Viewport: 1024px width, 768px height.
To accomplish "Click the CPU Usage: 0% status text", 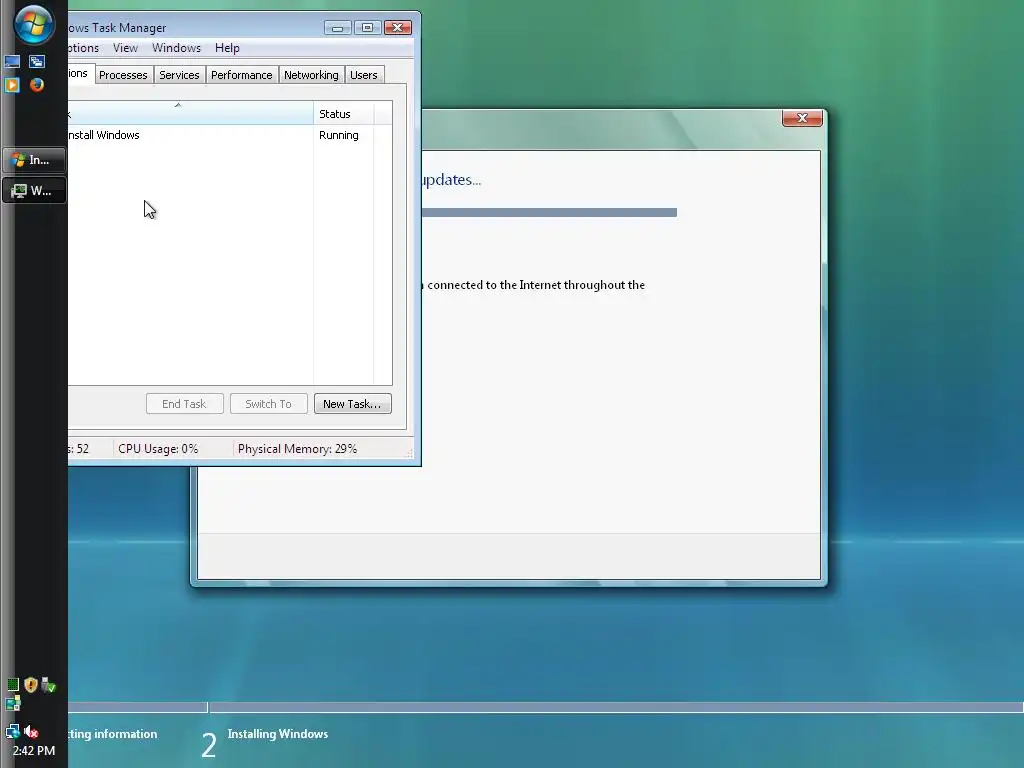I will pyautogui.click(x=158, y=449).
